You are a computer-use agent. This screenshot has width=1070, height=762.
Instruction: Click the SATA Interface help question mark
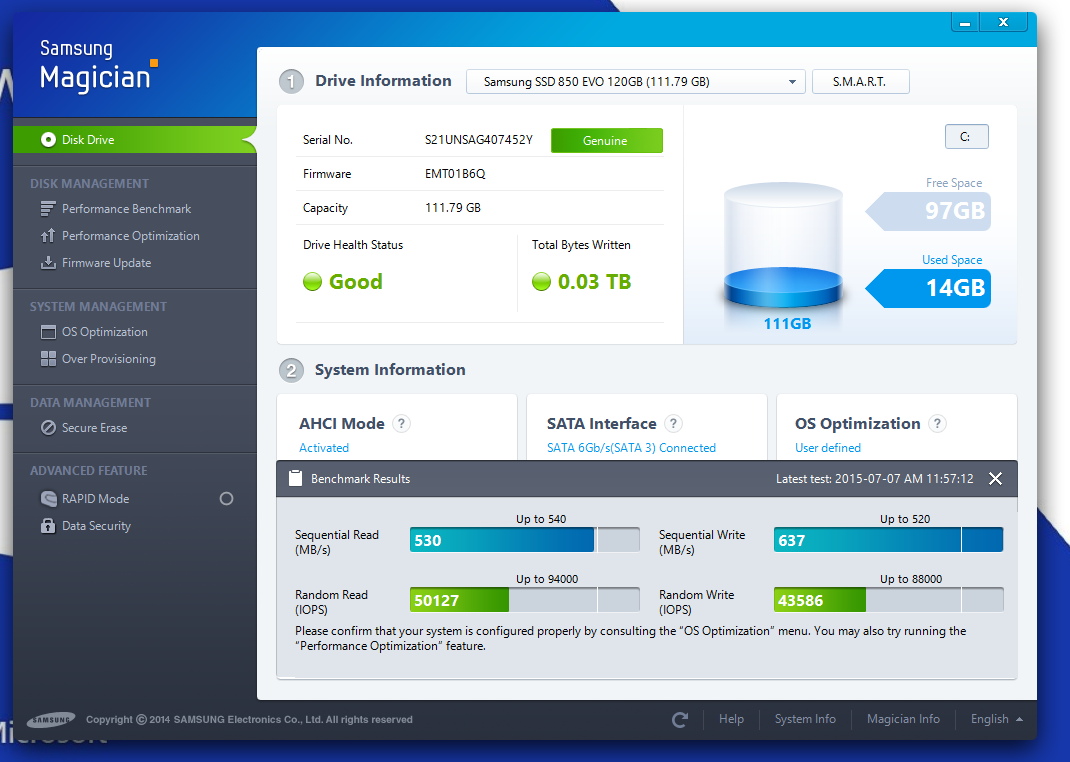pos(674,424)
